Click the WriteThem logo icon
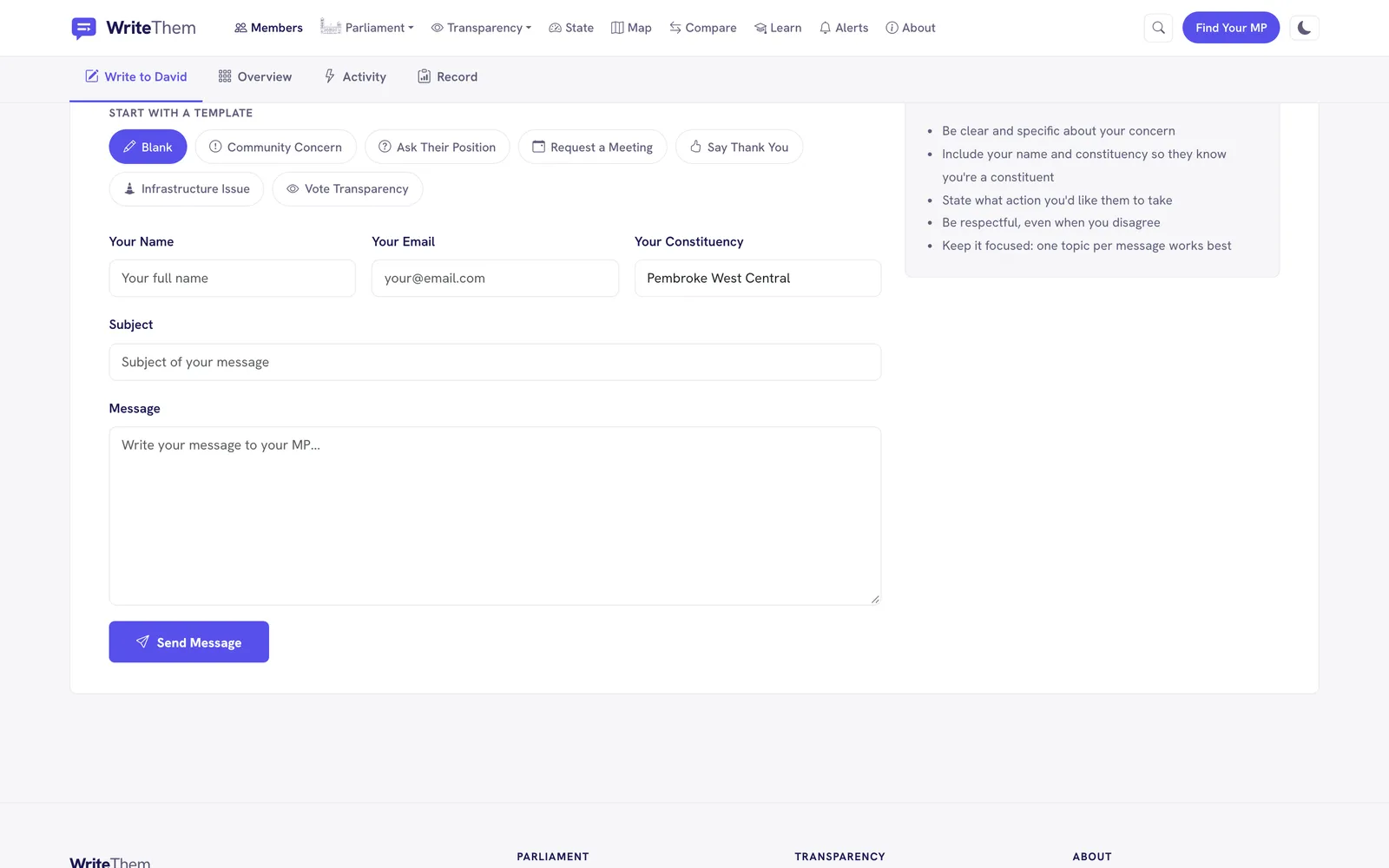 (83, 28)
